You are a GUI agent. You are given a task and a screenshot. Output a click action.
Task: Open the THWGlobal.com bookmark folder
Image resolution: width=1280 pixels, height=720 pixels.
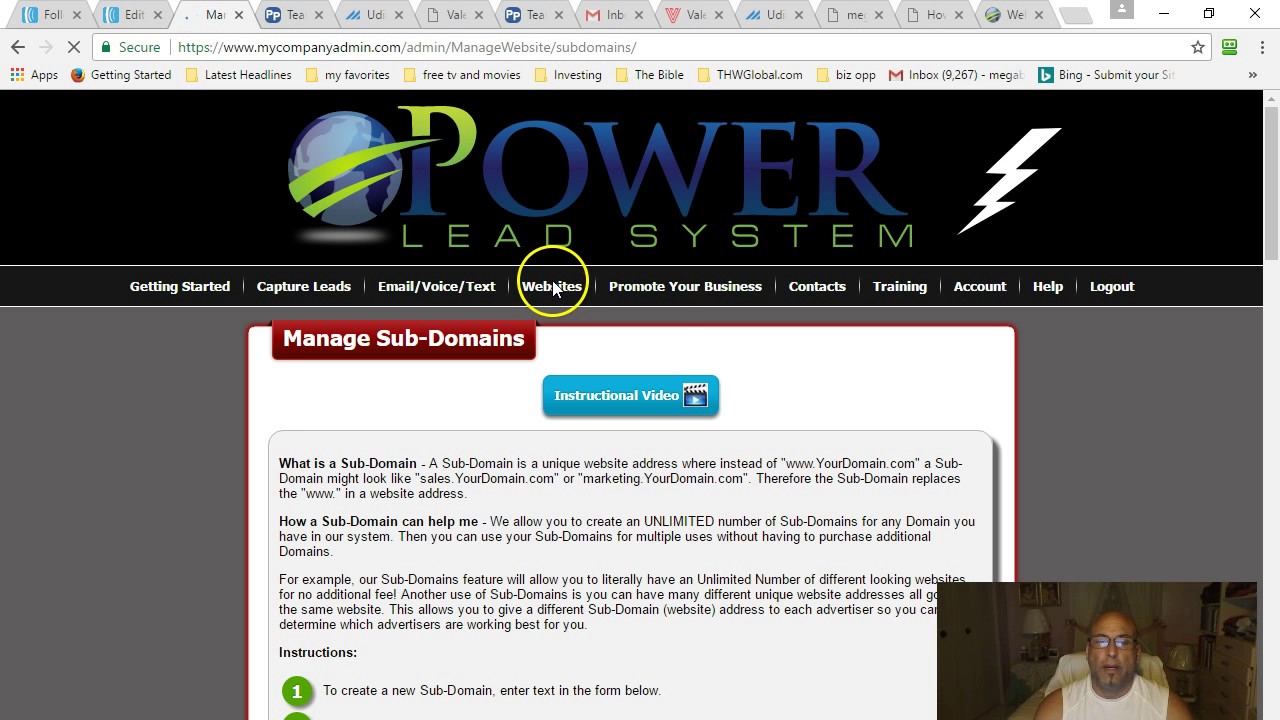point(749,75)
